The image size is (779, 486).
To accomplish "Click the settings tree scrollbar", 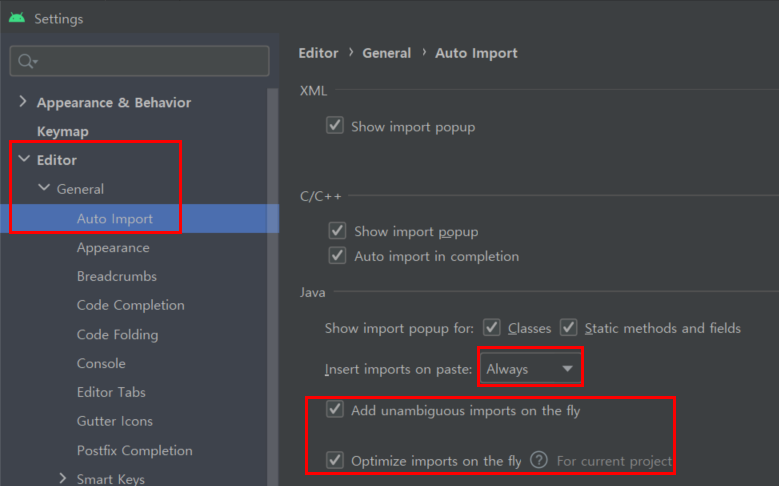I will pyautogui.click(x=273, y=287).
